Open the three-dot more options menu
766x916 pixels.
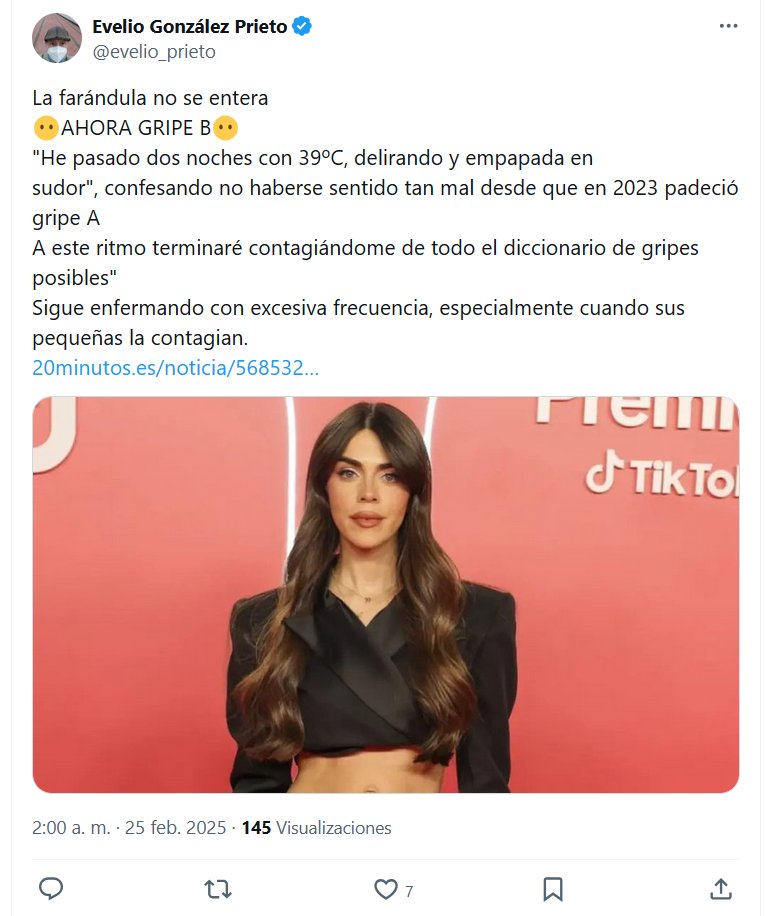[x=728, y=26]
